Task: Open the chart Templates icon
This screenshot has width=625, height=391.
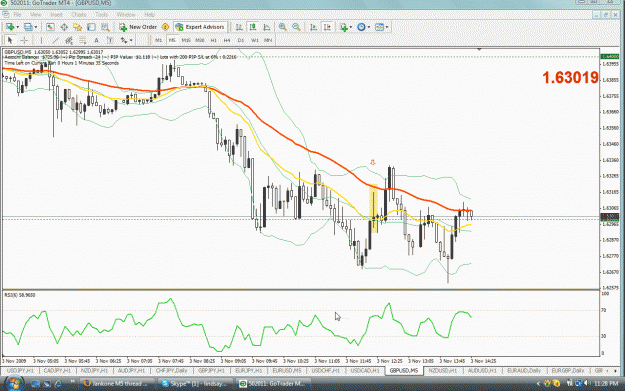Action: coord(379,27)
